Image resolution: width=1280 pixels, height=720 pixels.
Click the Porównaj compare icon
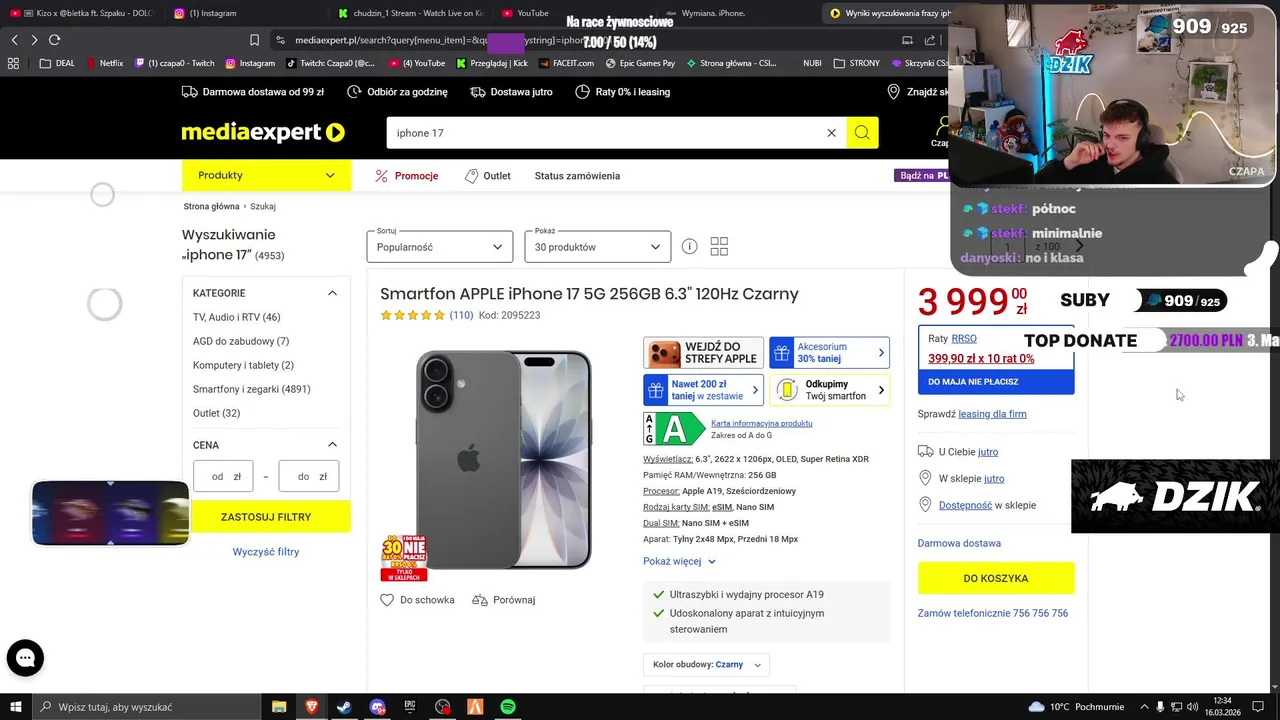point(480,600)
